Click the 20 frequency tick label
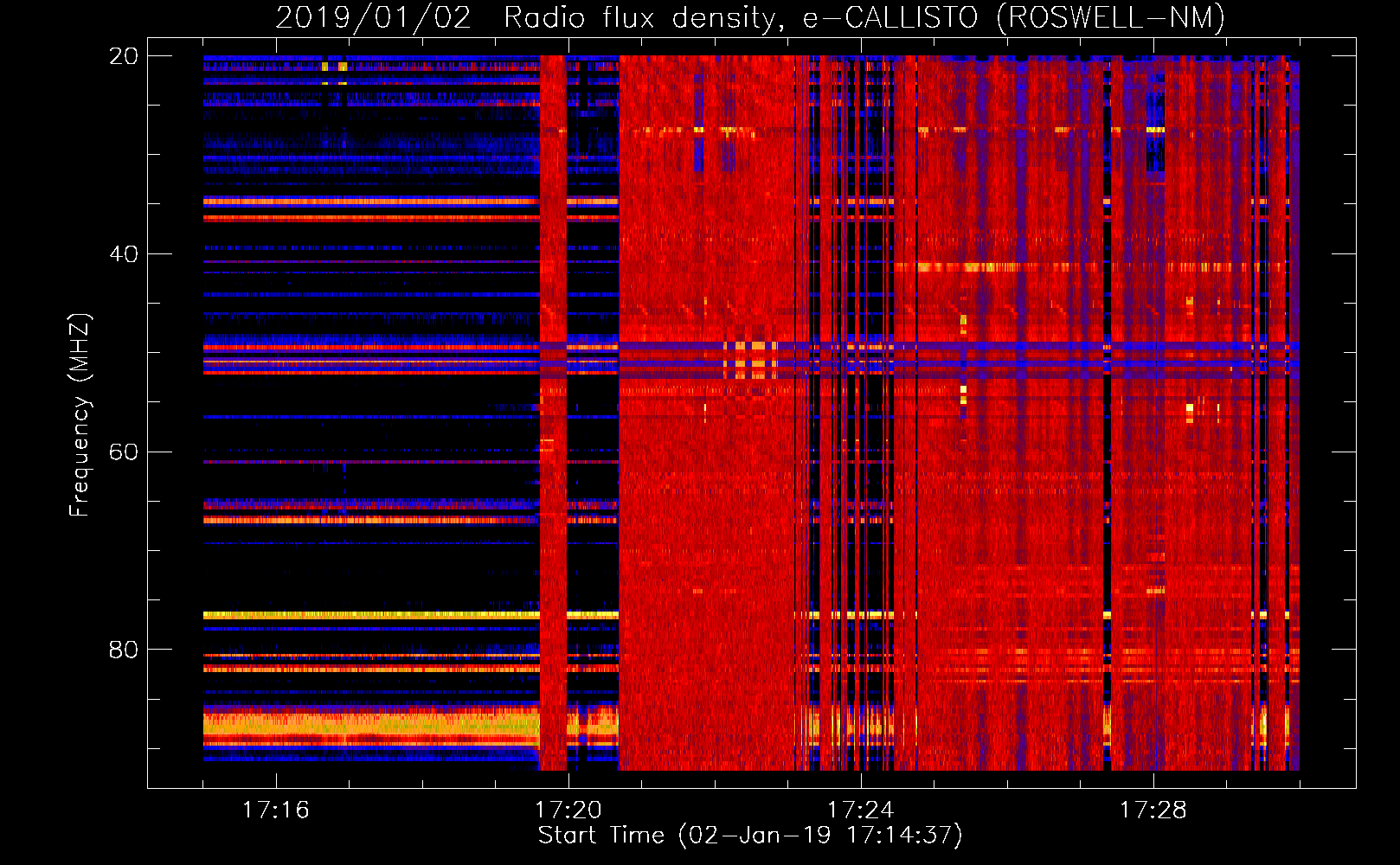1400x865 pixels. 124,56
